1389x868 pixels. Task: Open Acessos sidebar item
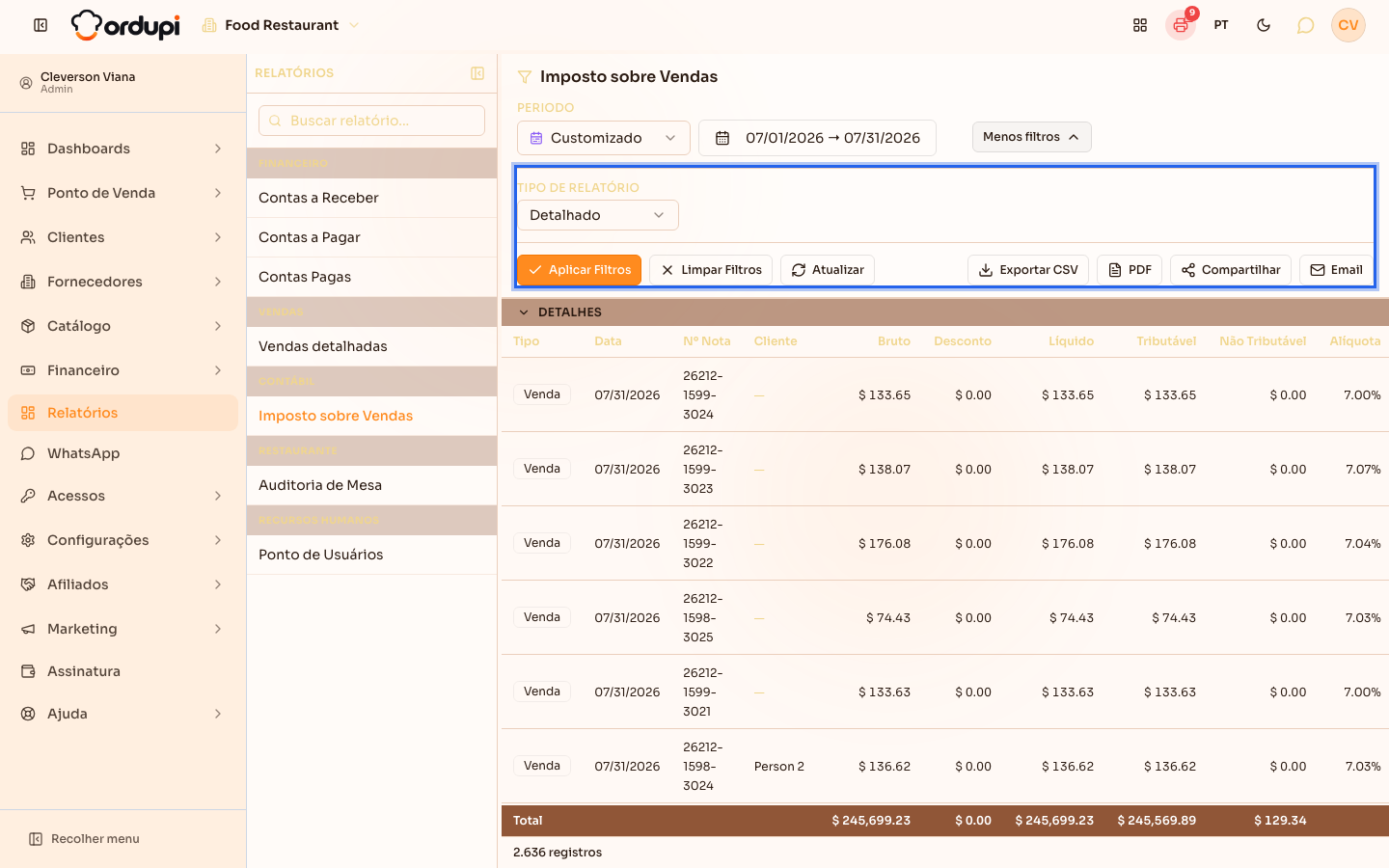(x=123, y=496)
